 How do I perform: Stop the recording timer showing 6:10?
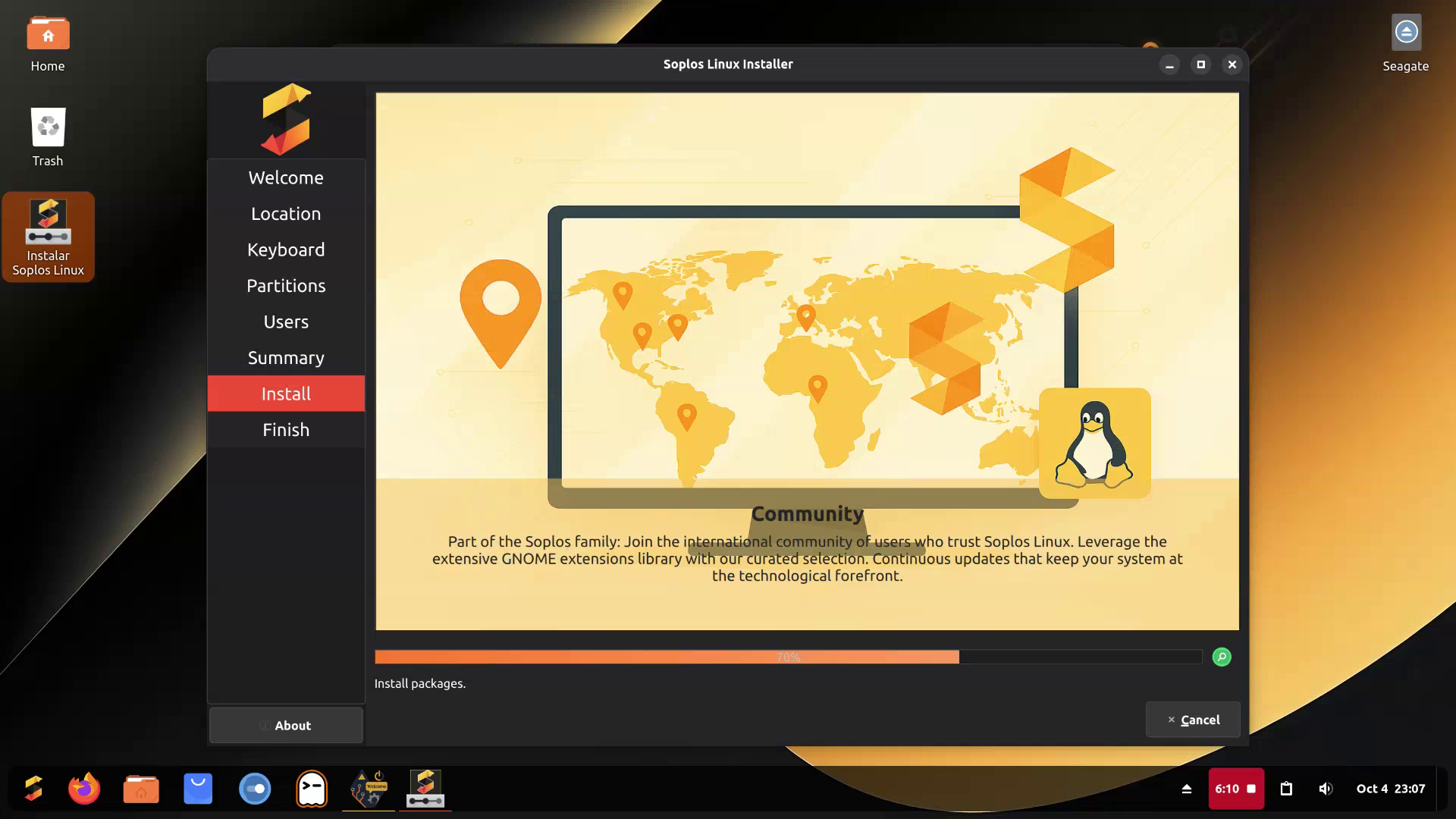(x=1236, y=789)
